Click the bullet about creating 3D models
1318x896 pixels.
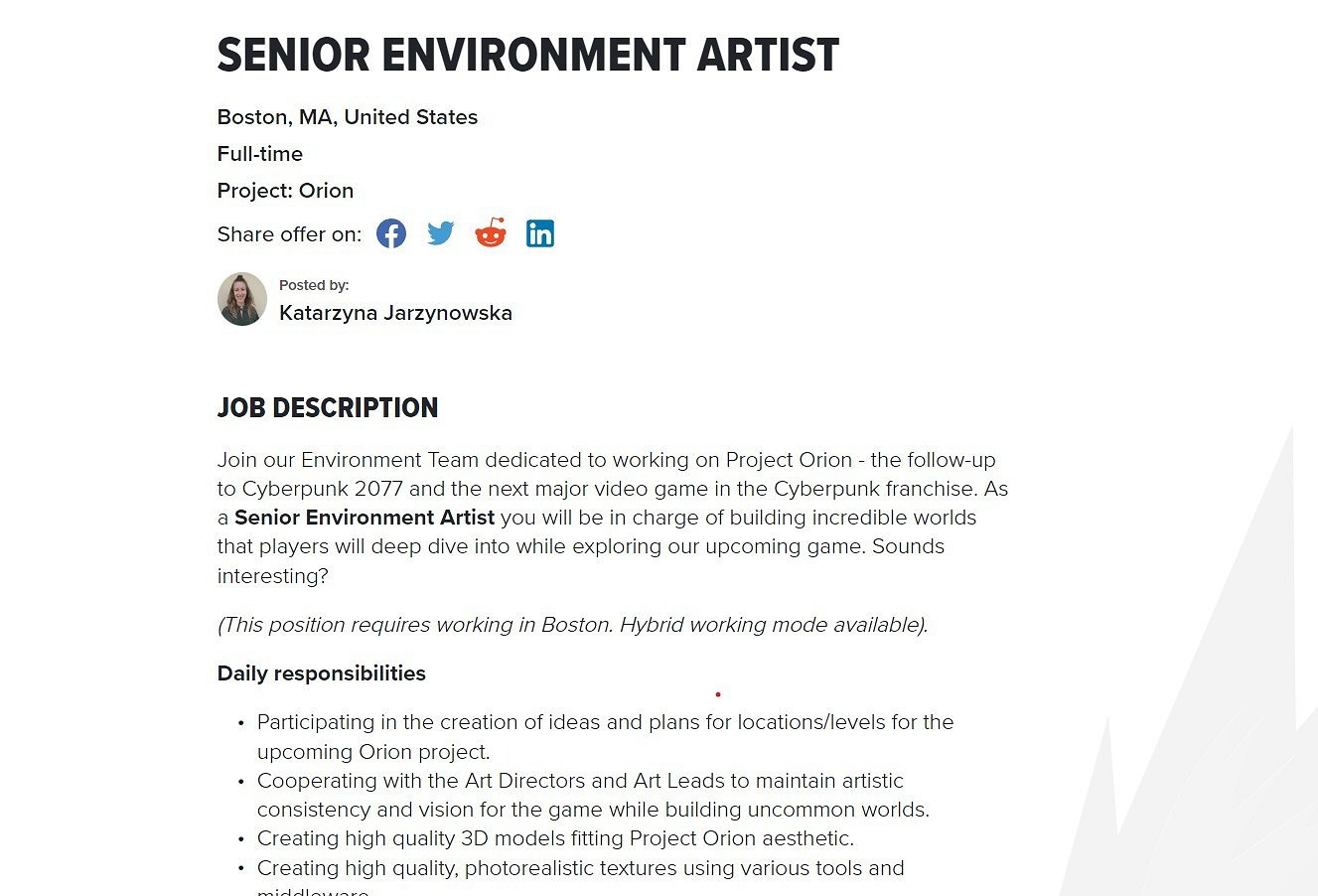click(555, 838)
